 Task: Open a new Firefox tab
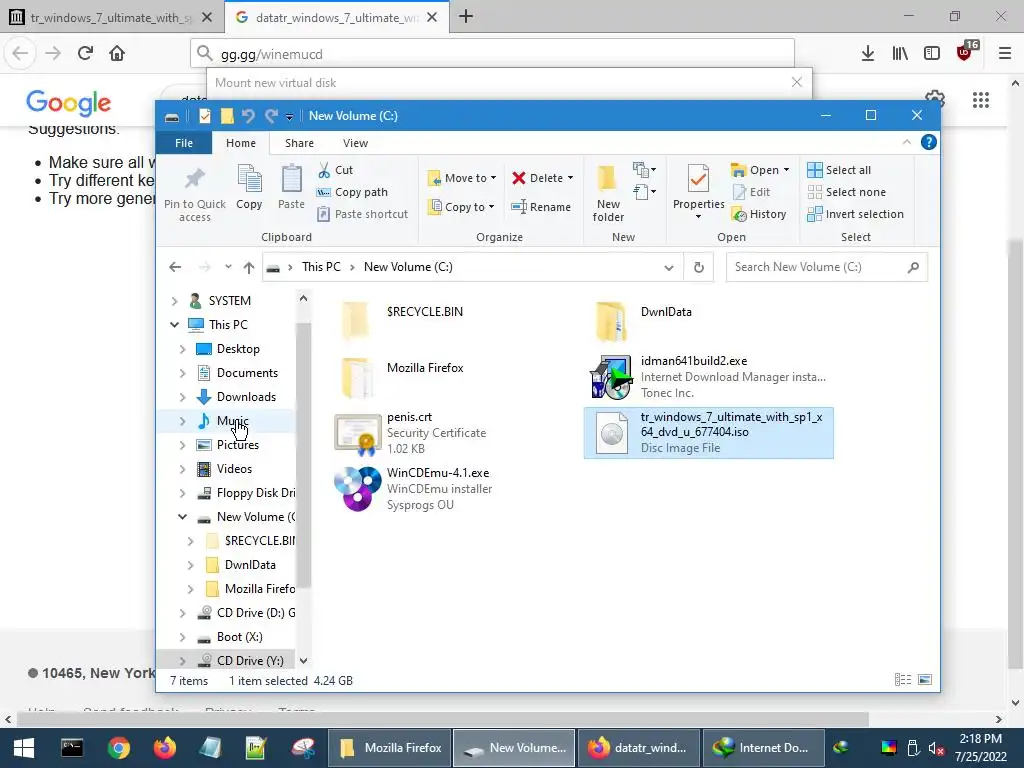pos(466,17)
